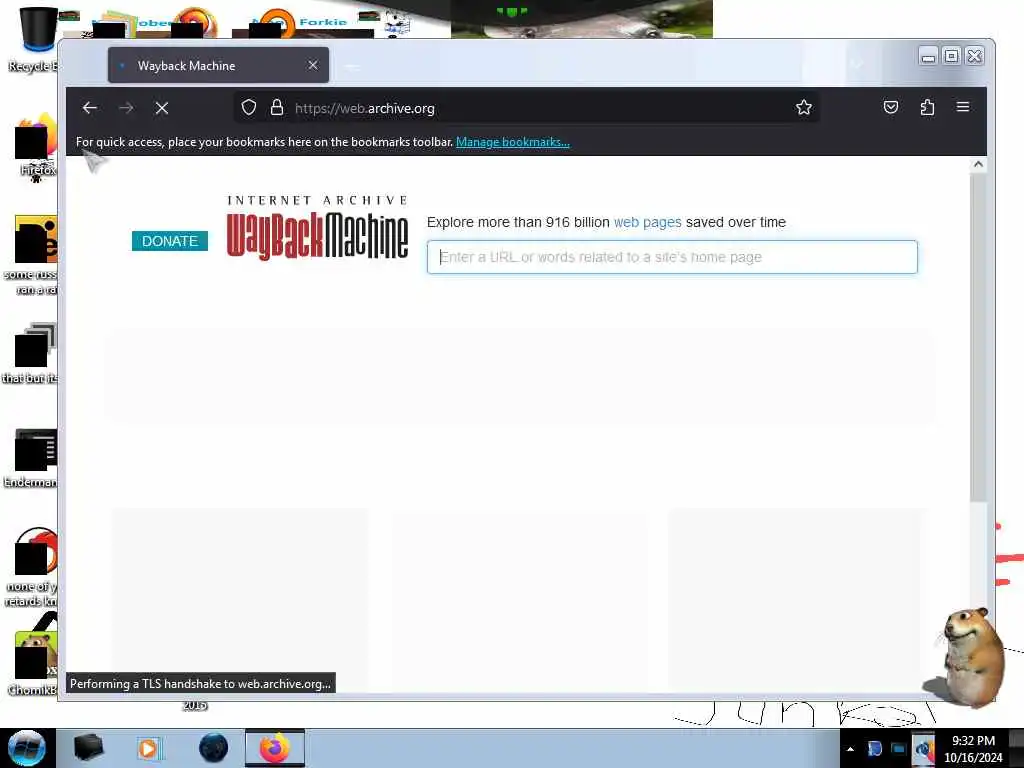Image resolution: width=1024 pixels, height=768 pixels.
Task: Click the scrollbar up arrow
Action: [x=978, y=165]
